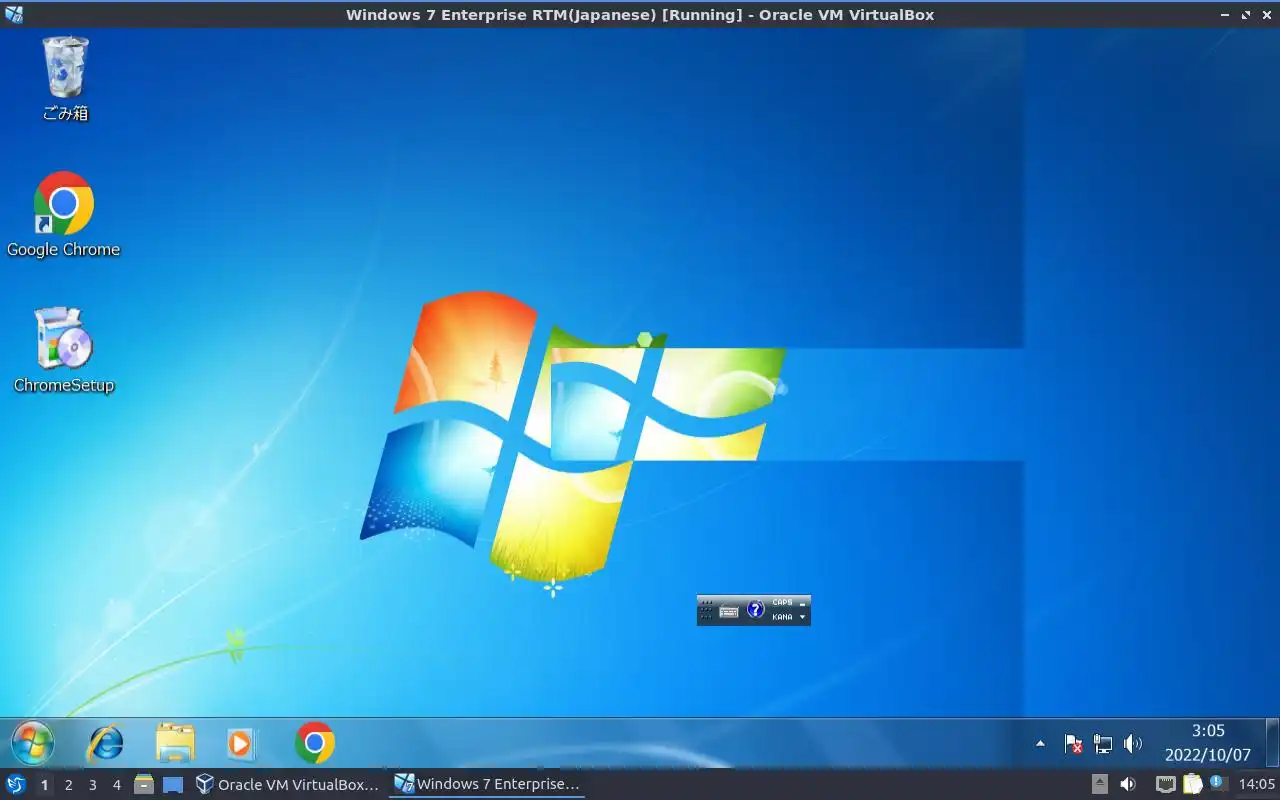Screen dimensions: 1280x800
Task: Open host wired network tray icon
Action: (1166, 784)
